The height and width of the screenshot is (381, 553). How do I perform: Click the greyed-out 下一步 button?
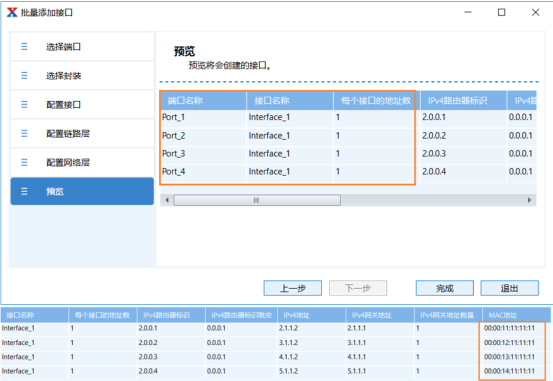coord(358,288)
